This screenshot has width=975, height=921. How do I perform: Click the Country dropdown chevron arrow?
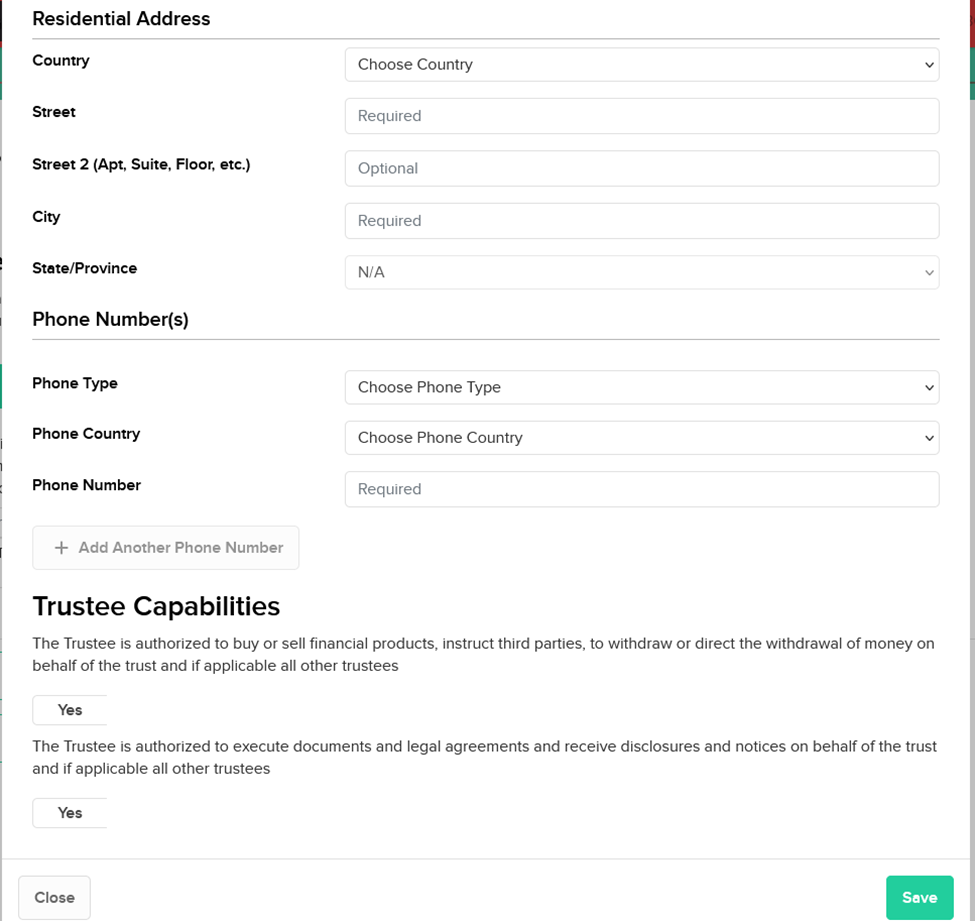click(x=929, y=65)
